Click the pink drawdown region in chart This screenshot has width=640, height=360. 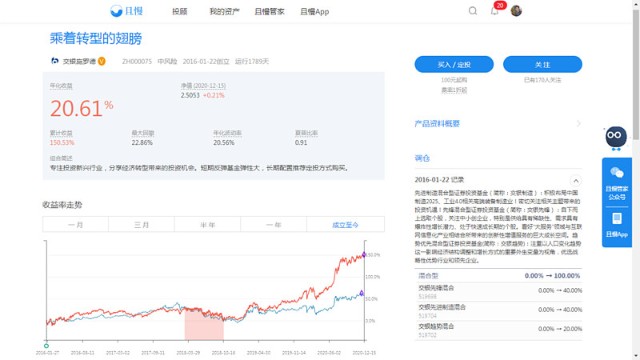click(204, 325)
